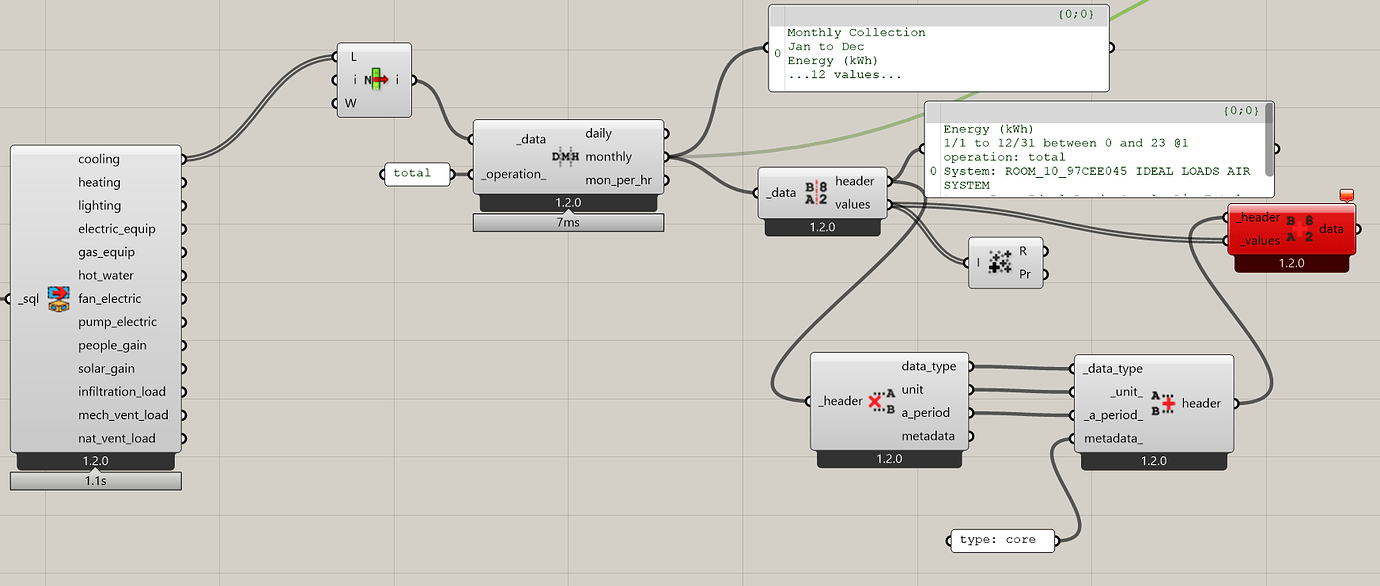Click the 'I' input of Mass Addition
Viewport: 1380px width, 586px height.
coord(978,263)
